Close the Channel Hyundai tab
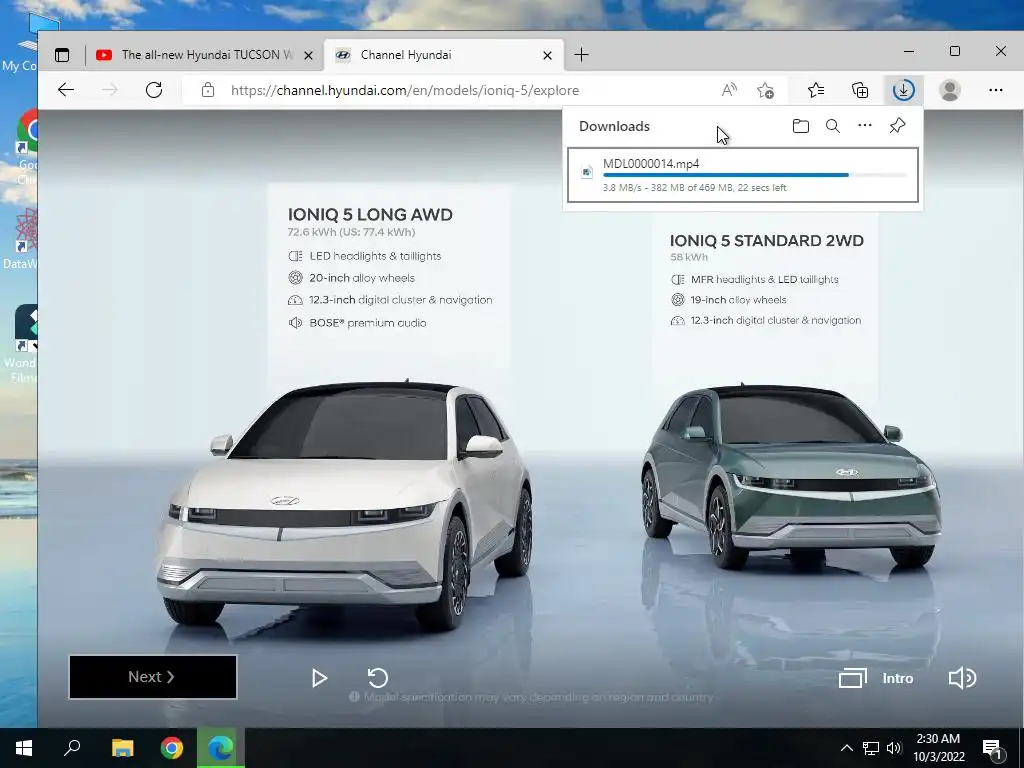The height and width of the screenshot is (768, 1024). point(547,56)
